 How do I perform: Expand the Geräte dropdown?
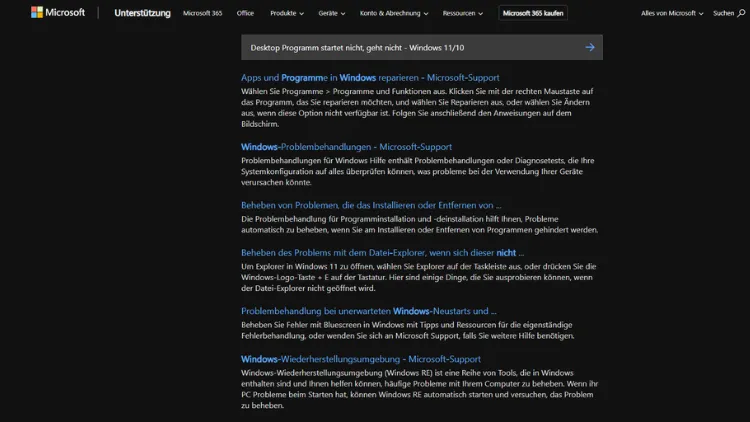(x=331, y=13)
